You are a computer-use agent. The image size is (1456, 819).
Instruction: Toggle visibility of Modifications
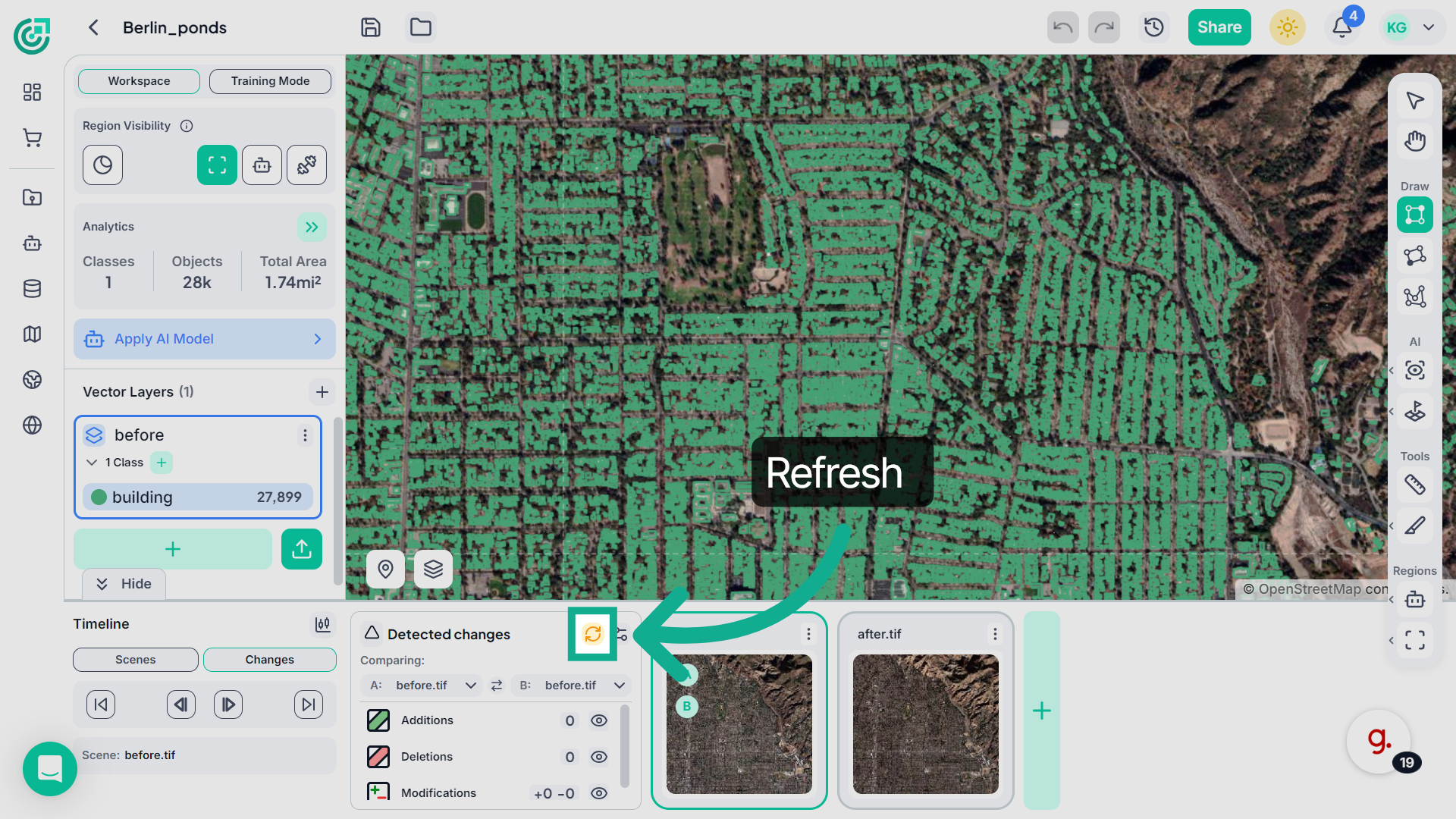(x=599, y=793)
